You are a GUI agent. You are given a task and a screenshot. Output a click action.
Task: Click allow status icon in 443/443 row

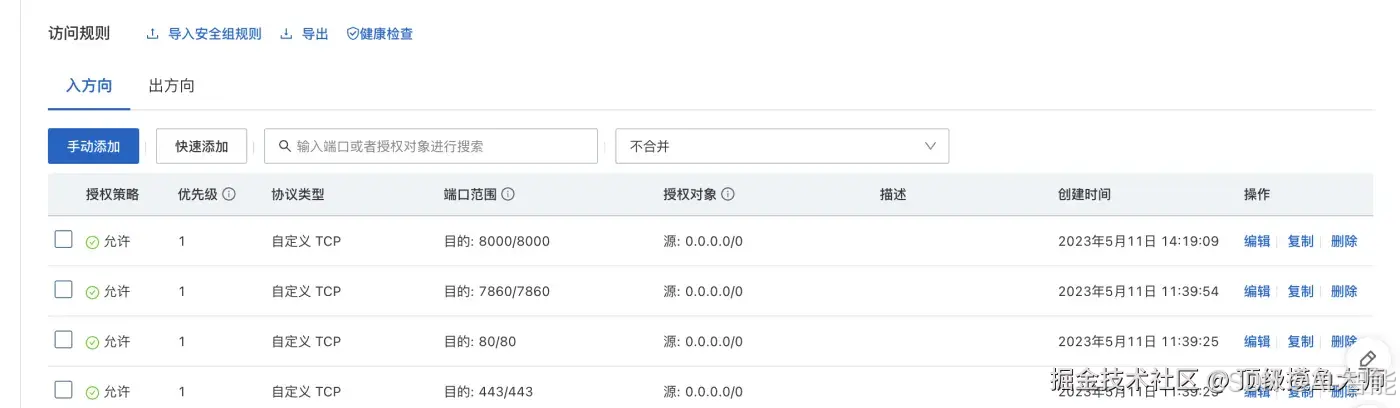coord(92,392)
